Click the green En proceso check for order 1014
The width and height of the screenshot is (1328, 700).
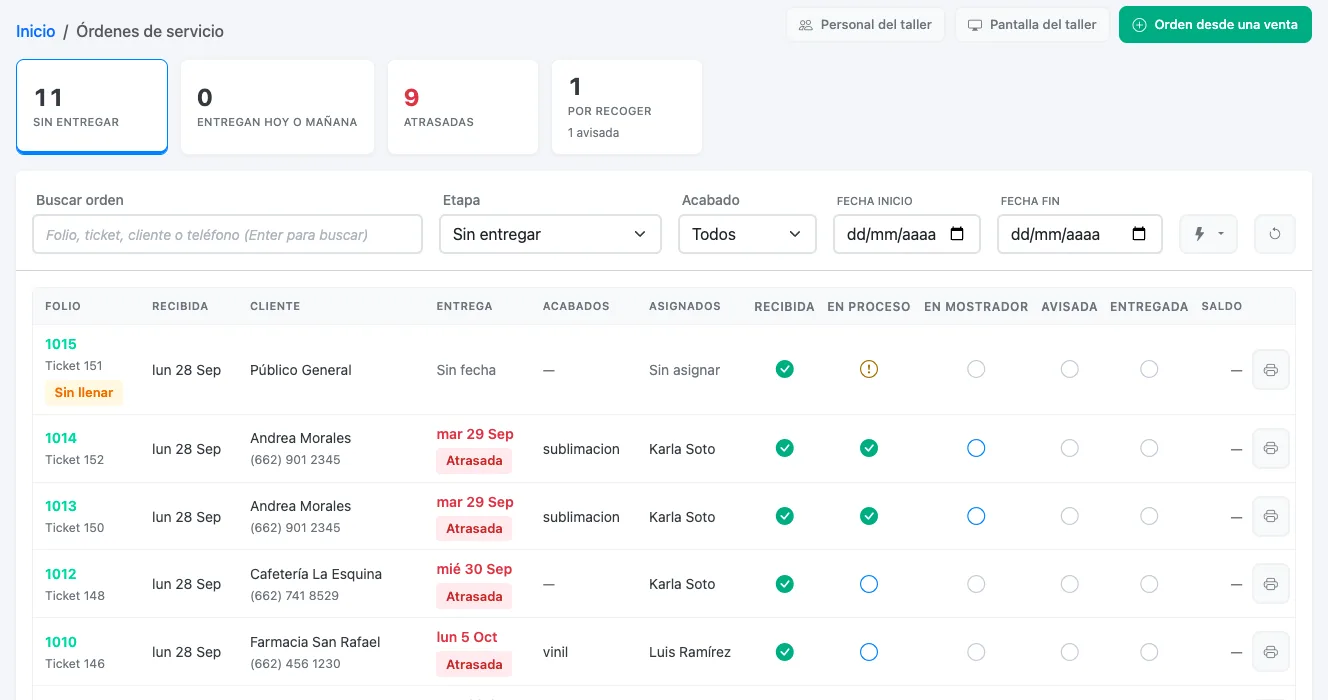[x=869, y=448]
